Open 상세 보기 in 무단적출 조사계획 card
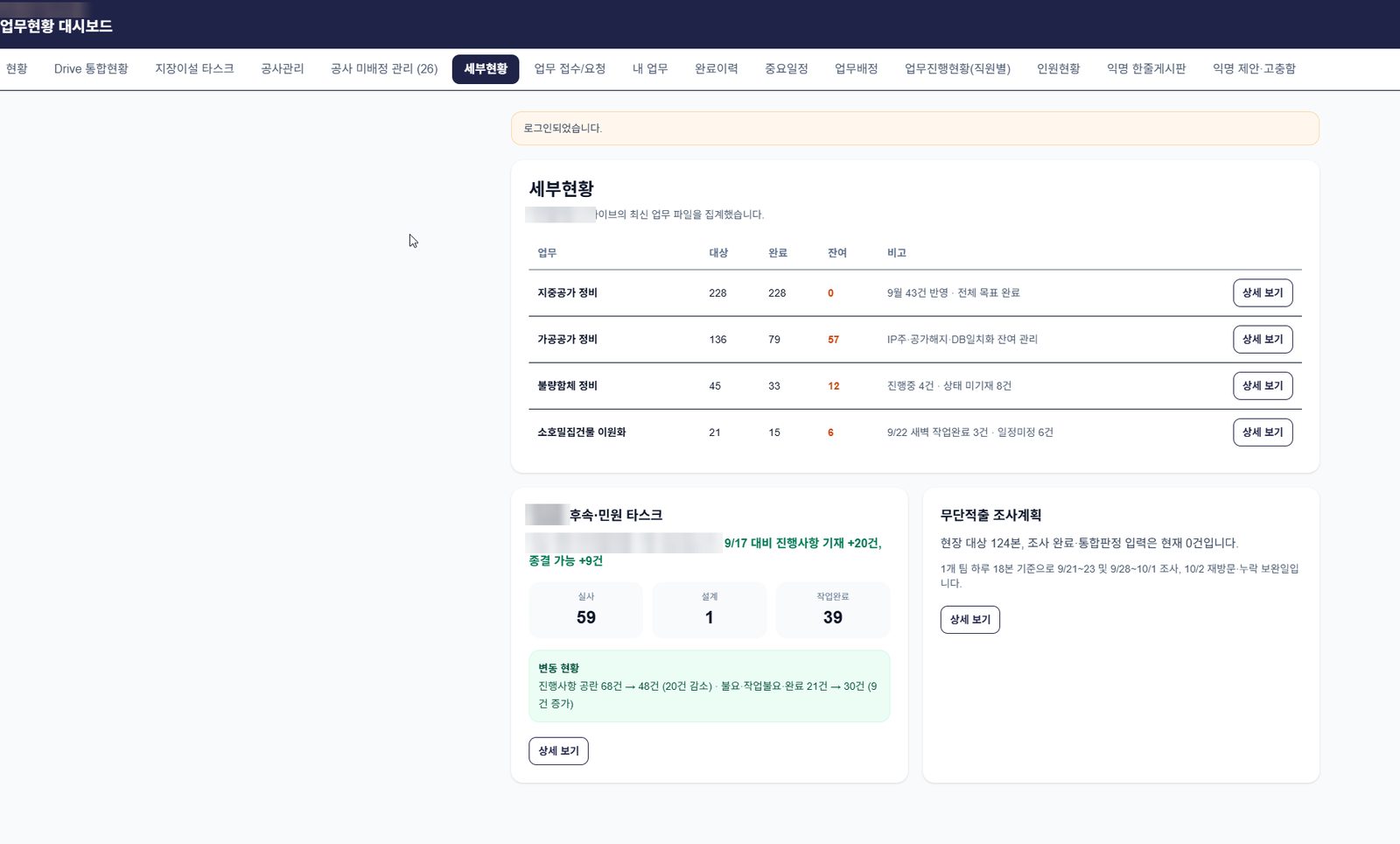 pyautogui.click(x=969, y=620)
